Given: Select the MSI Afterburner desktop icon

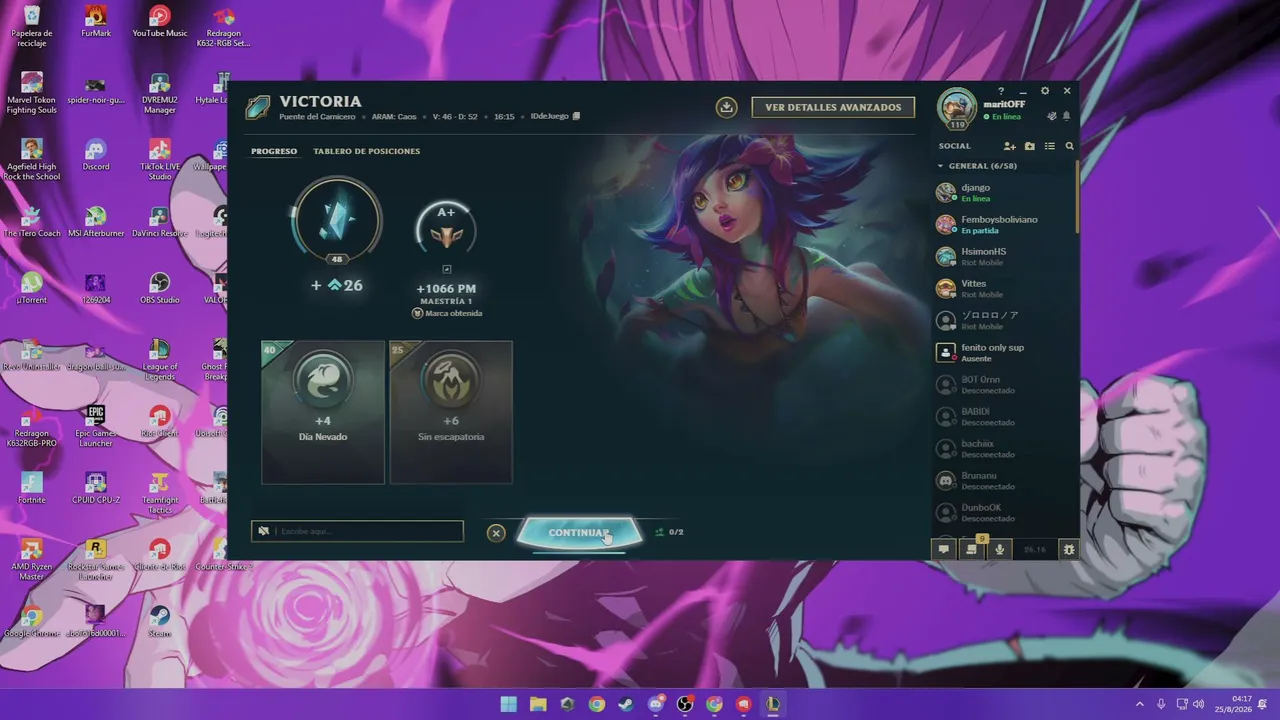Looking at the screenshot, I should coord(96,222).
